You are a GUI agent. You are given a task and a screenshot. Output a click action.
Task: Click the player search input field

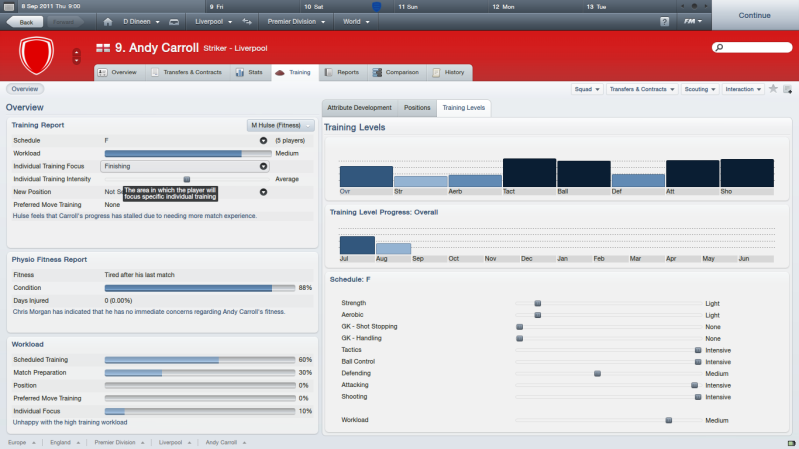pos(752,47)
